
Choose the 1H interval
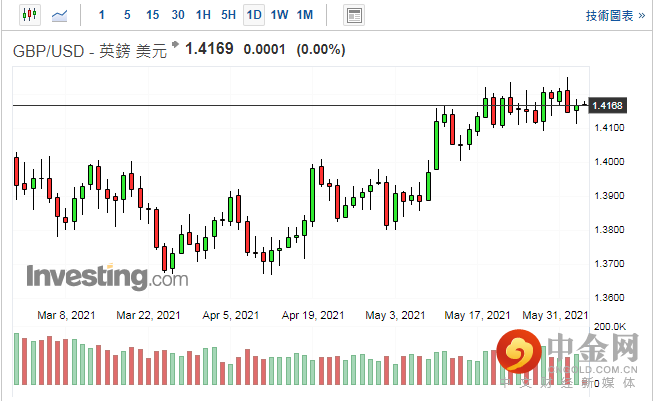pyautogui.click(x=203, y=15)
